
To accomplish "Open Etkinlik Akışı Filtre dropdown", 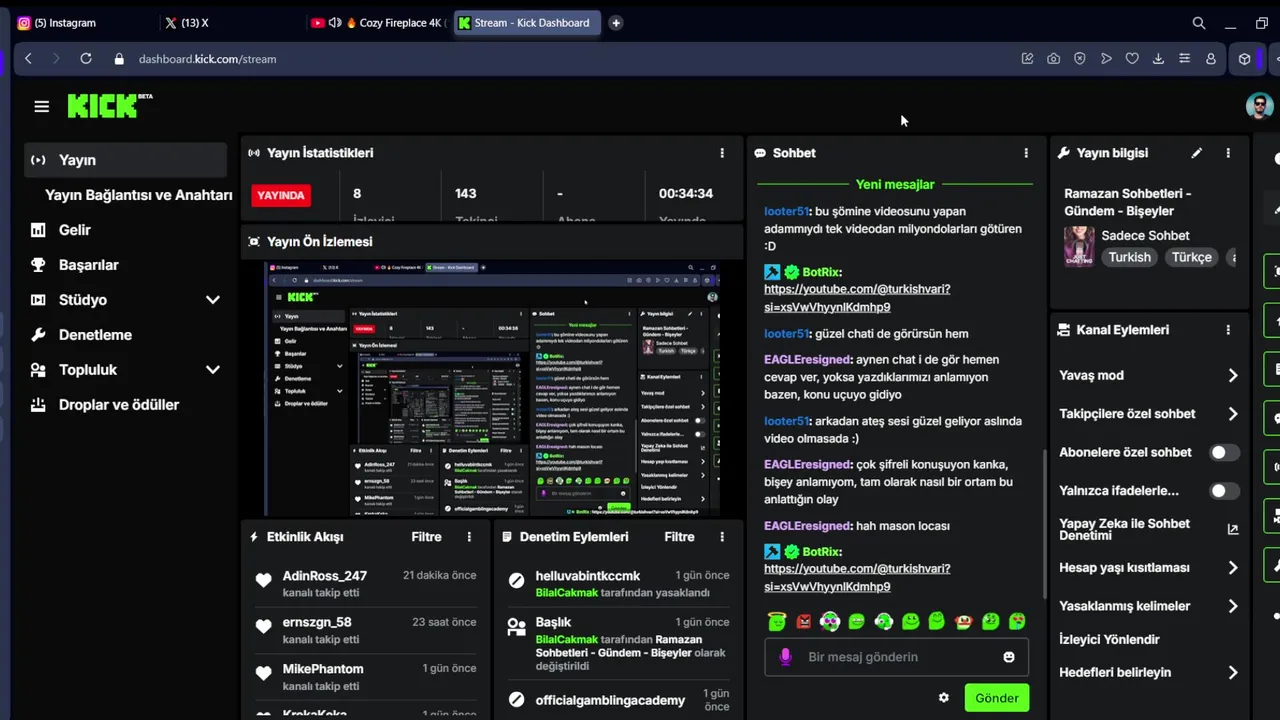I will click(426, 537).
